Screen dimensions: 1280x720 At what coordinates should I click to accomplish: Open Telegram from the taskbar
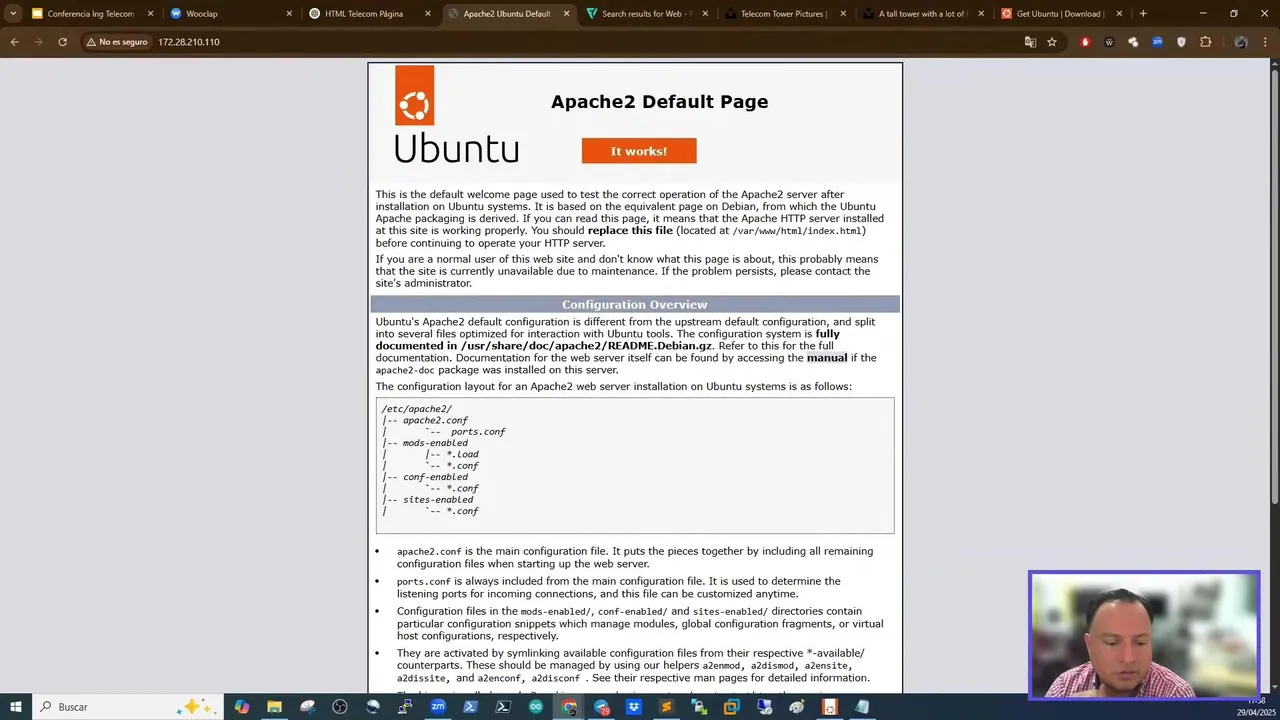[x=601, y=707]
